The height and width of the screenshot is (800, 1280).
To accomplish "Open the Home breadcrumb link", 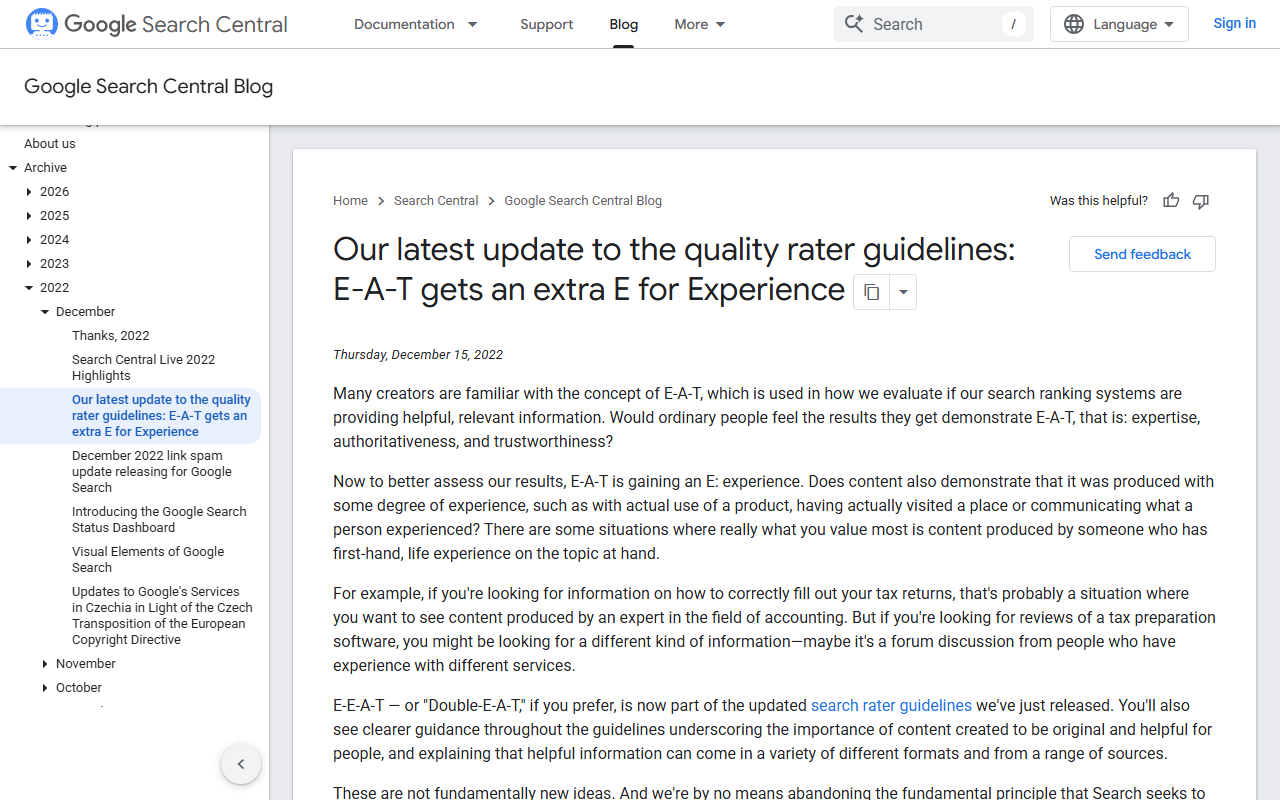I will tap(351, 201).
